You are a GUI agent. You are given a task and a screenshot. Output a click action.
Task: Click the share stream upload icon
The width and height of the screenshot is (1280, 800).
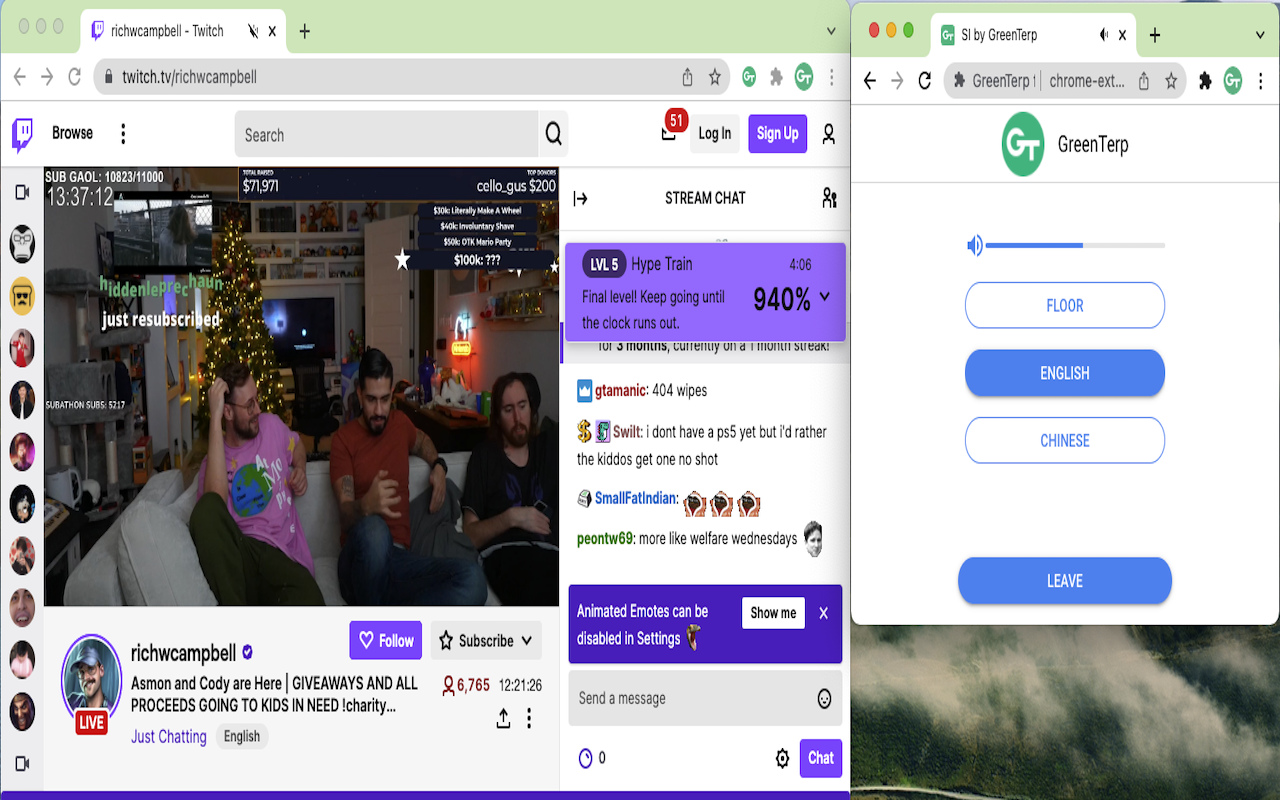(x=503, y=718)
